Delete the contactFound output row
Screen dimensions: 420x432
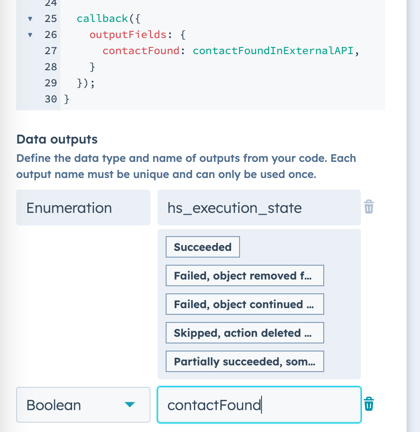pos(369,404)
